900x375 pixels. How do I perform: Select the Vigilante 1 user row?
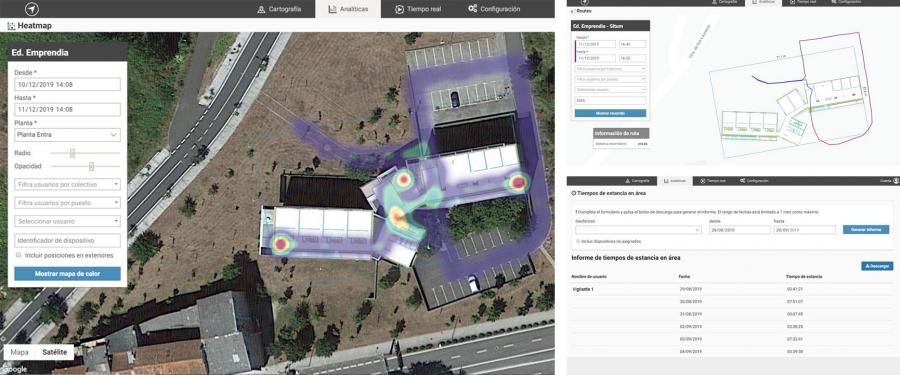click(x=583, y=289)
